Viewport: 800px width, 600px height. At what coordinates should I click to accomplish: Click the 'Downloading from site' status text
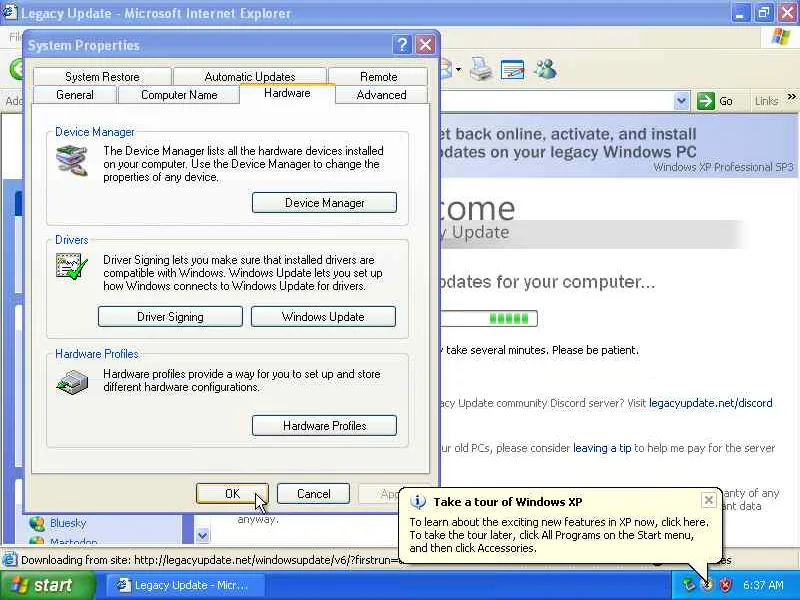pos(209,560)
